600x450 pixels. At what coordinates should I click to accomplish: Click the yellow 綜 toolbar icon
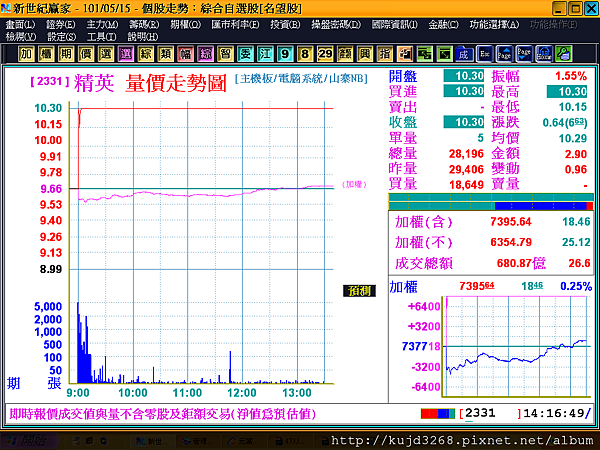point(146,54)
